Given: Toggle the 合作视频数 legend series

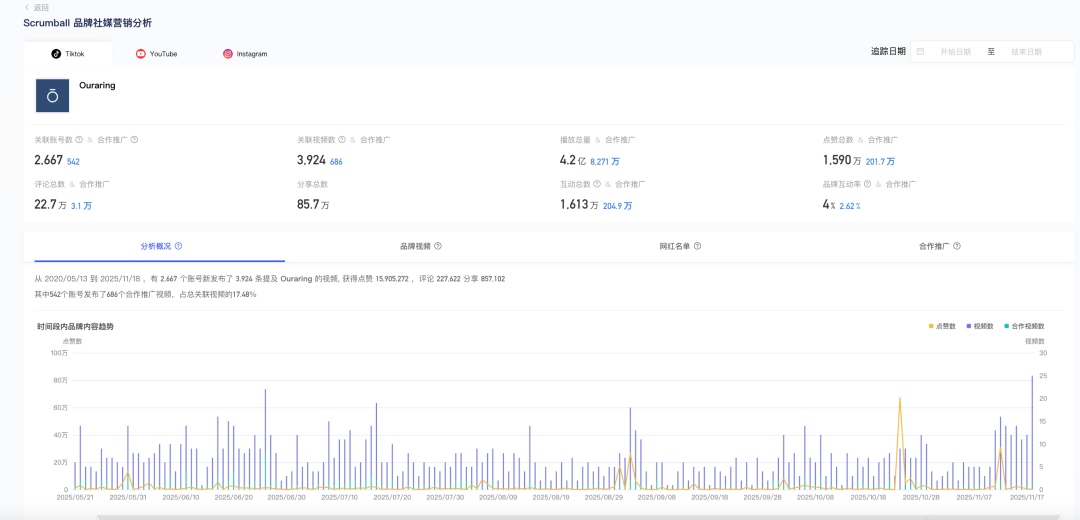Looking at the screenshot, I should click(x=1024, y=326).
